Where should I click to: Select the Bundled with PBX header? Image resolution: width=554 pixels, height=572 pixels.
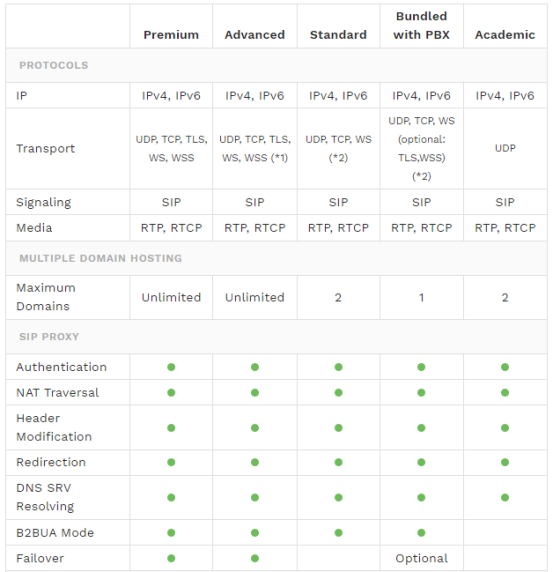pyautogui.click(x=421, y=26)
